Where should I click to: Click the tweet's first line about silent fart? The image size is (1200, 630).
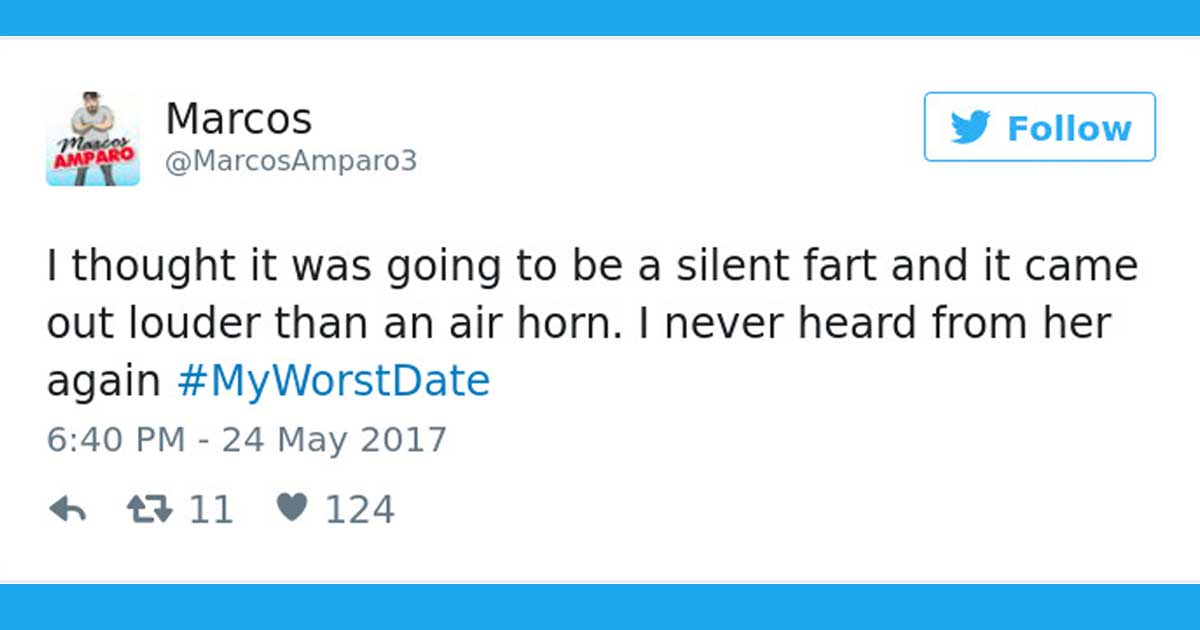(592, 268)
